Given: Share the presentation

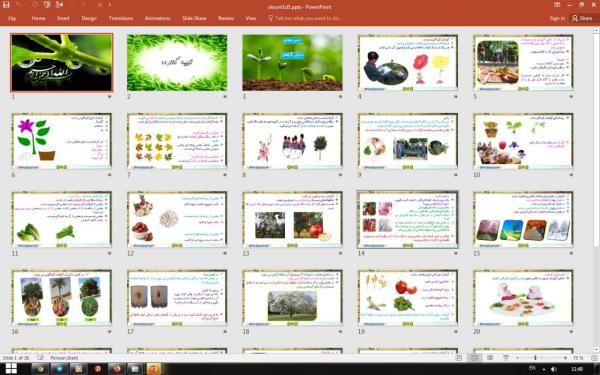Looking at the screenshot, I should pyautogui.click(x=582, y=18).
